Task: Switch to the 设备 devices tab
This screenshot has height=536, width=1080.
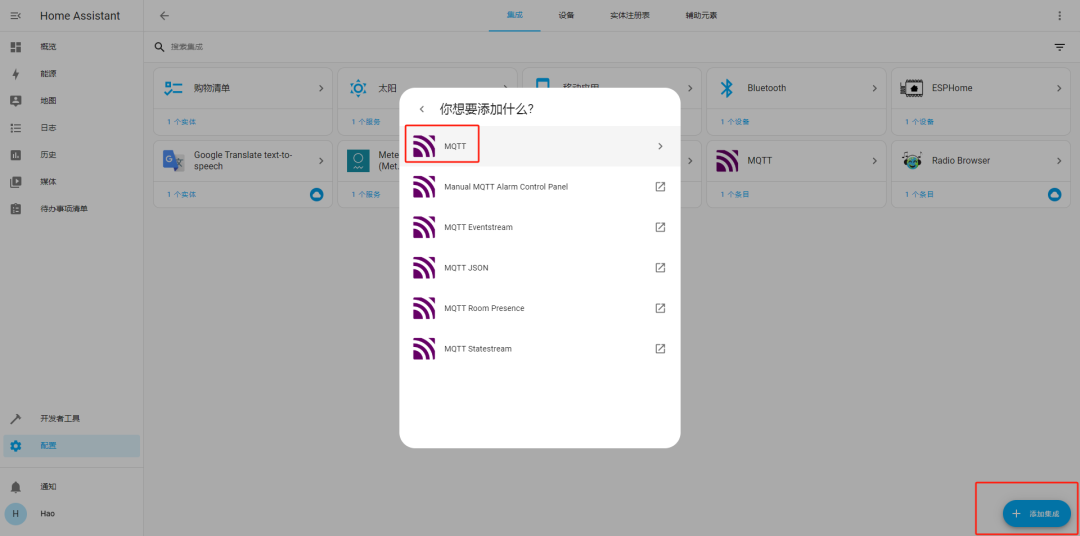Action: click(566, 15)
